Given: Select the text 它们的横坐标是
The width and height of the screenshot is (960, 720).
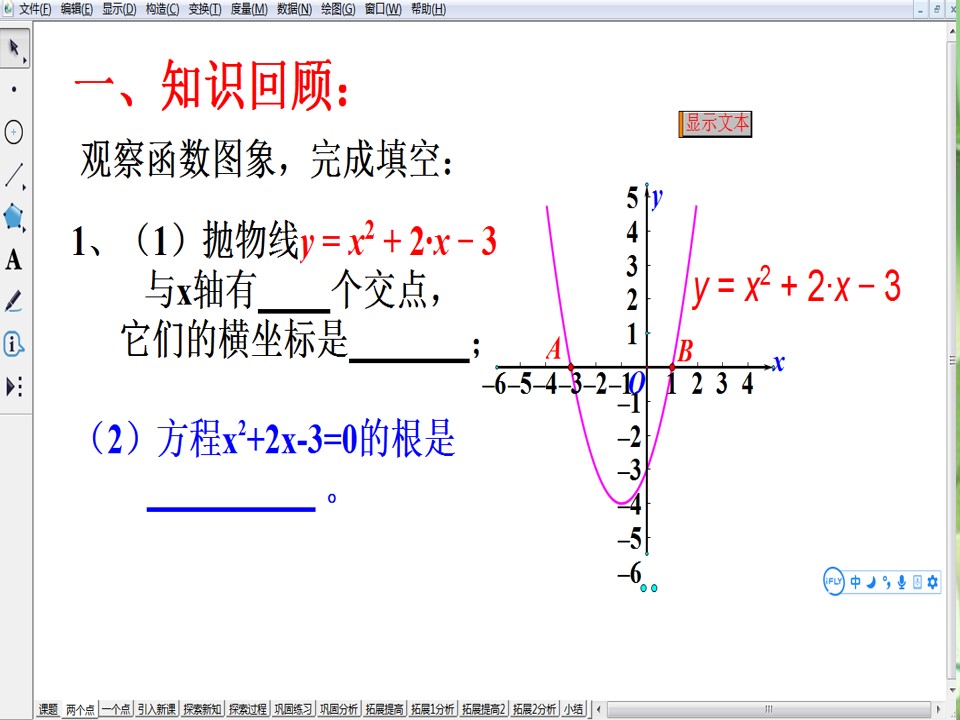Looking at the screenshot, I should 234,340.
